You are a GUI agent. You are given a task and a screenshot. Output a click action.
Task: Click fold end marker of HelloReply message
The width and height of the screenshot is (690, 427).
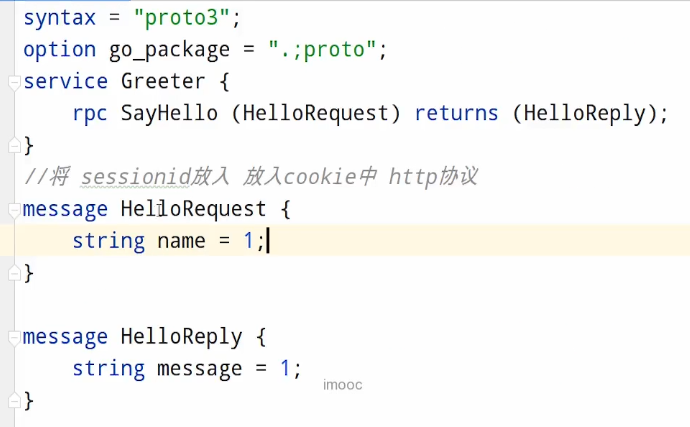tap(14, 401)
